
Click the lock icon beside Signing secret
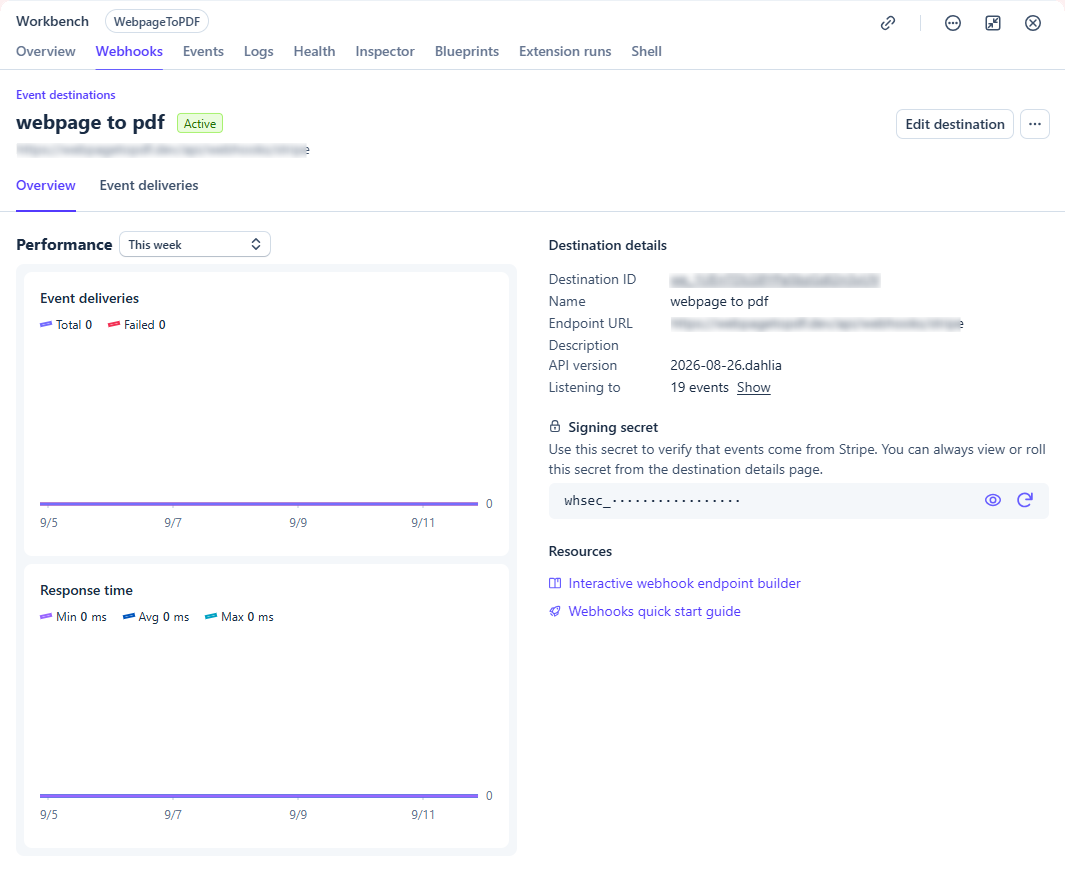click(555, 426)
